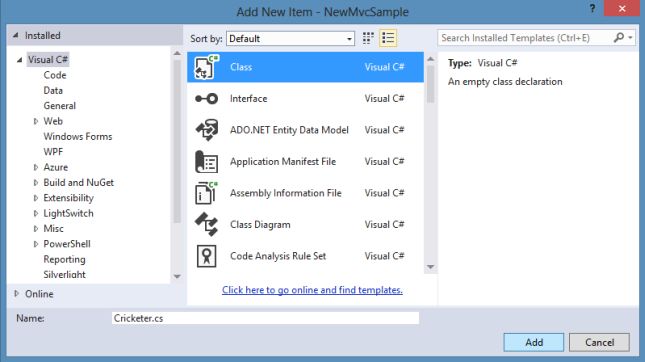Screen dimensions: 645x362
Task: Switch to small icons grid view
Action: [x=368, y=38]
